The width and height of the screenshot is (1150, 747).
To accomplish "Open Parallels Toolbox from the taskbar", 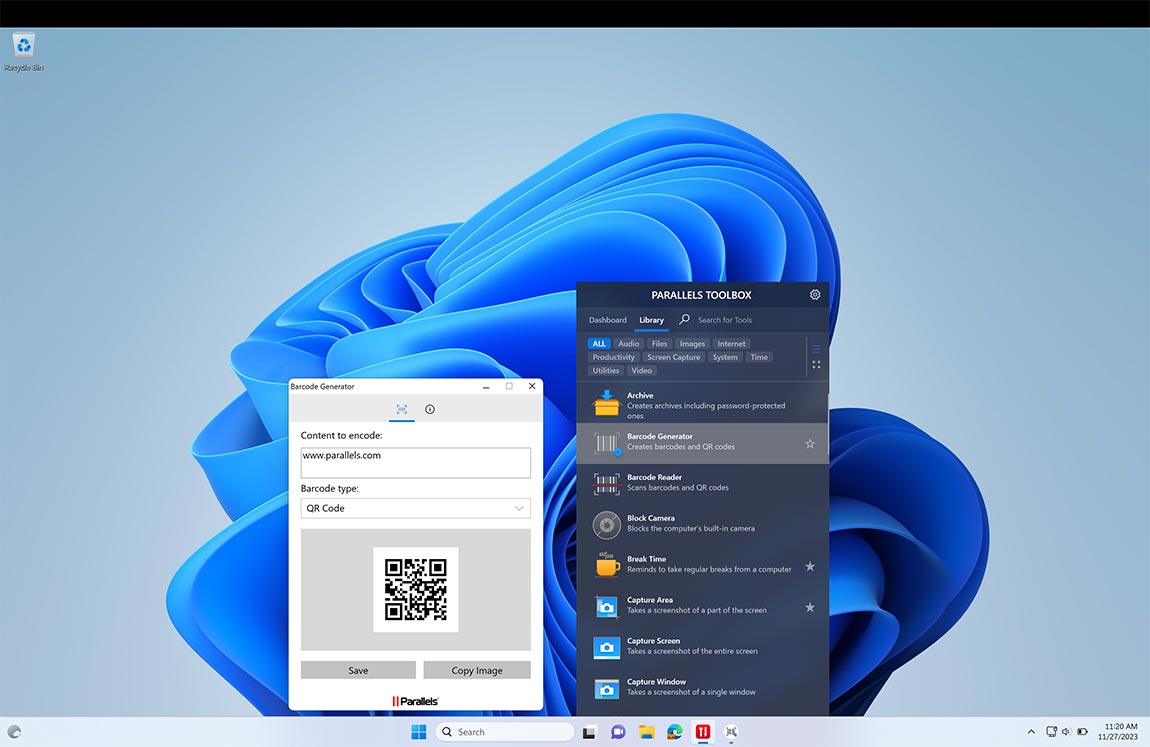I will point(702,731).
